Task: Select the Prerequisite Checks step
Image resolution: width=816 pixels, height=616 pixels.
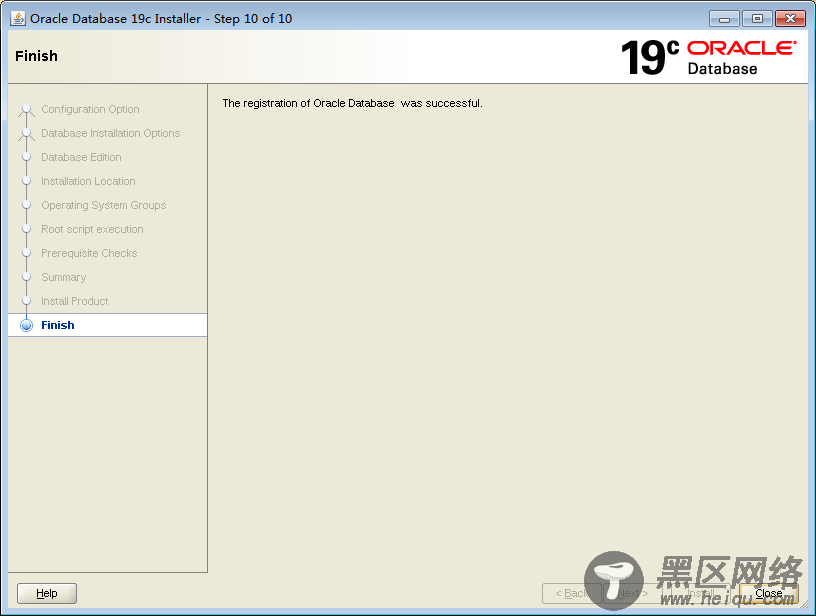Action: click(89, 253)
